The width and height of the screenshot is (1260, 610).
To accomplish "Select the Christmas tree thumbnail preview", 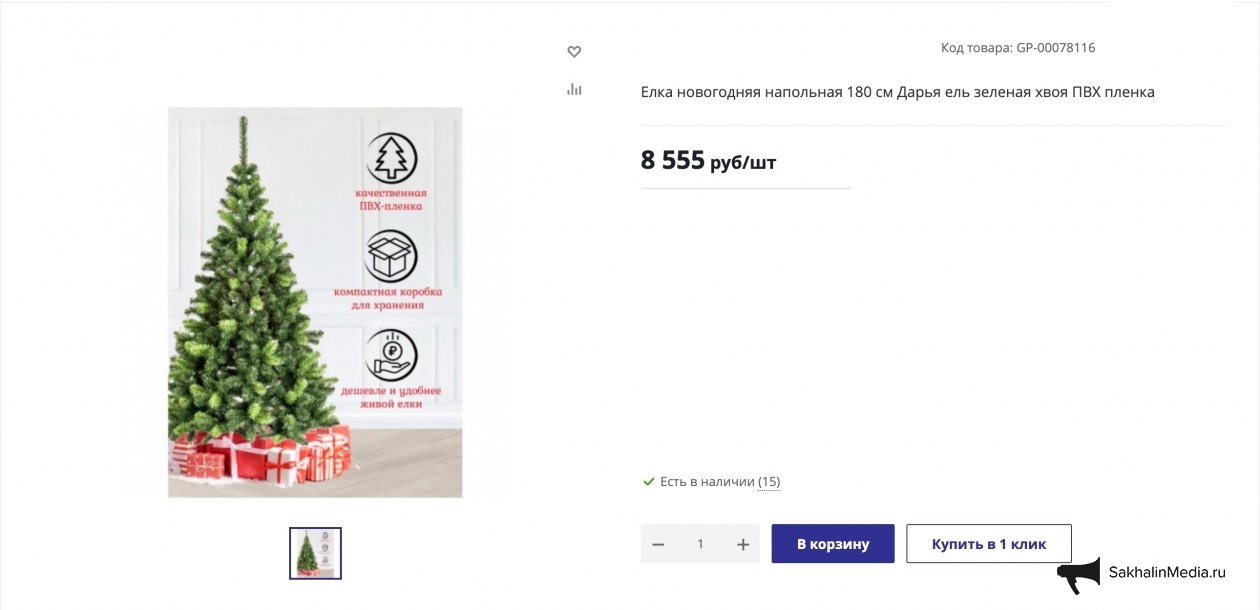I will pyautogui.click(x=316, y=553).
